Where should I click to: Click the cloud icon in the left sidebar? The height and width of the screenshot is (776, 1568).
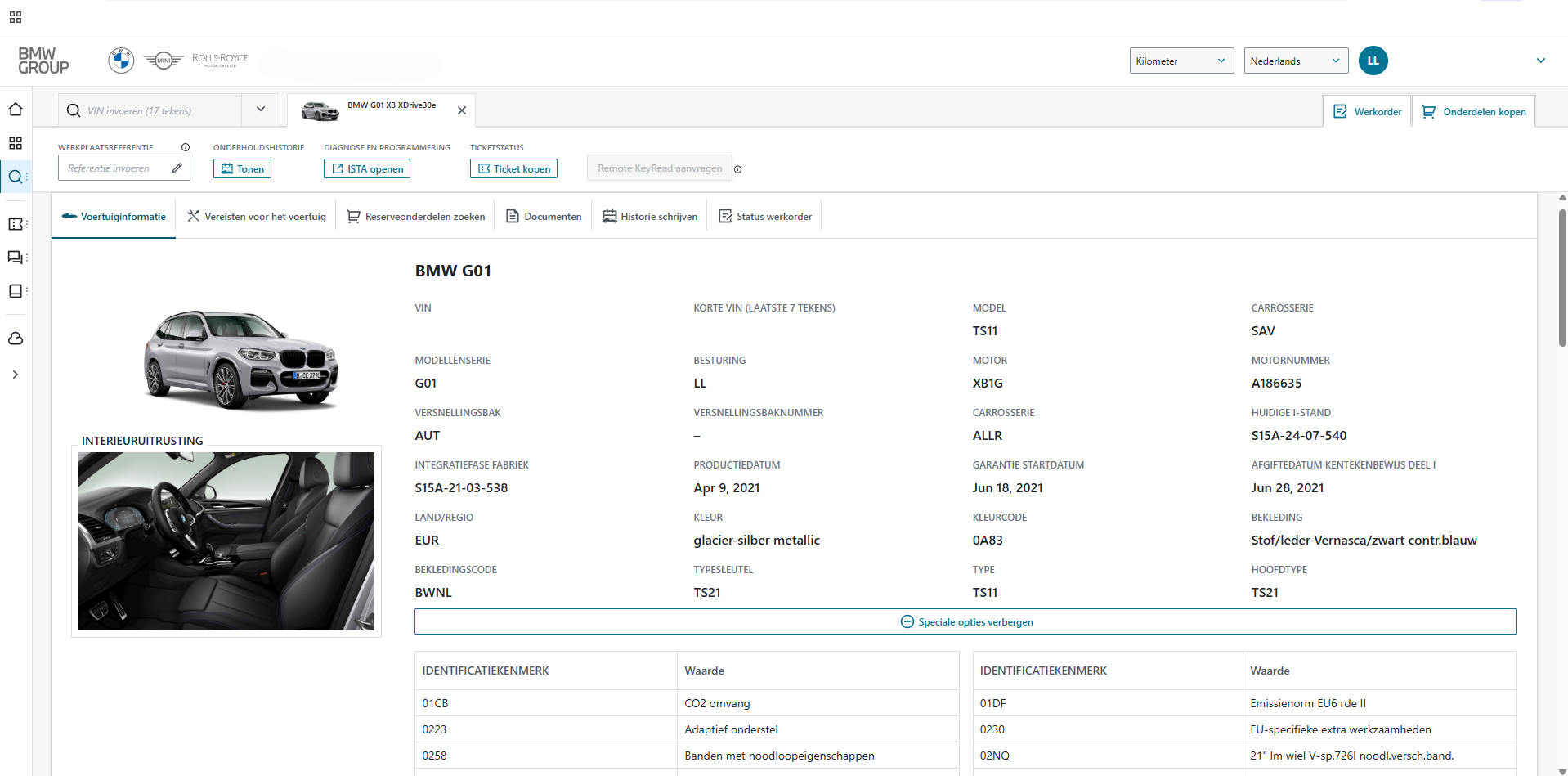pos(15,339)
